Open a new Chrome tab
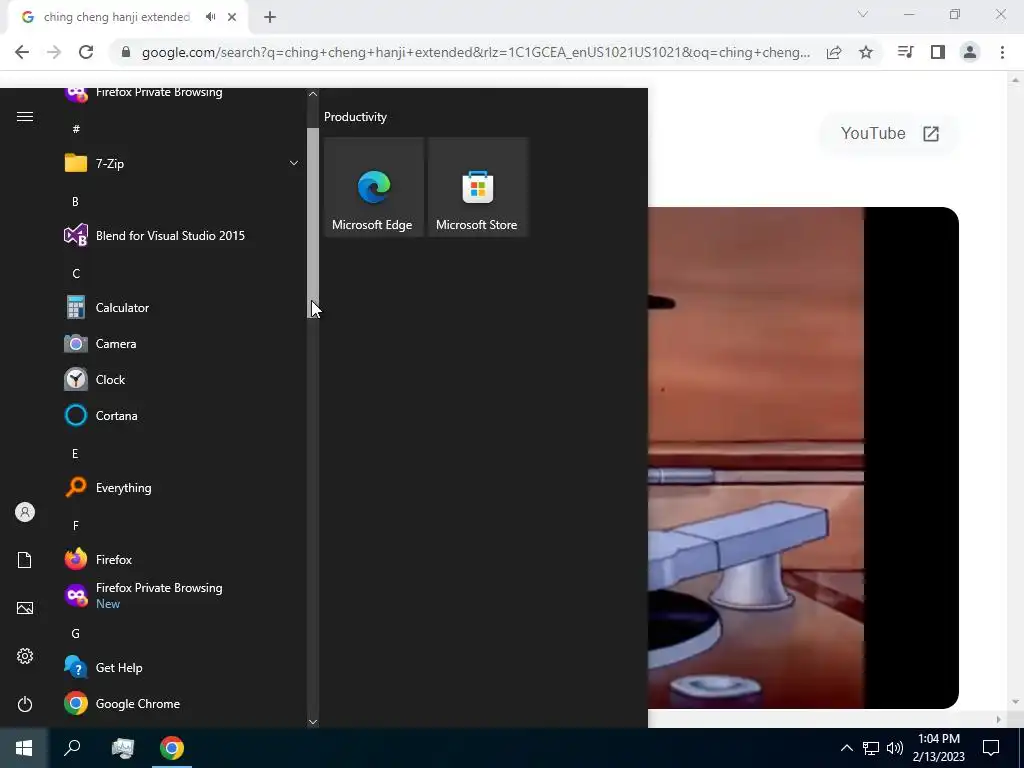The width and height of the screenshot is (1024, 768). pos(270,17)
